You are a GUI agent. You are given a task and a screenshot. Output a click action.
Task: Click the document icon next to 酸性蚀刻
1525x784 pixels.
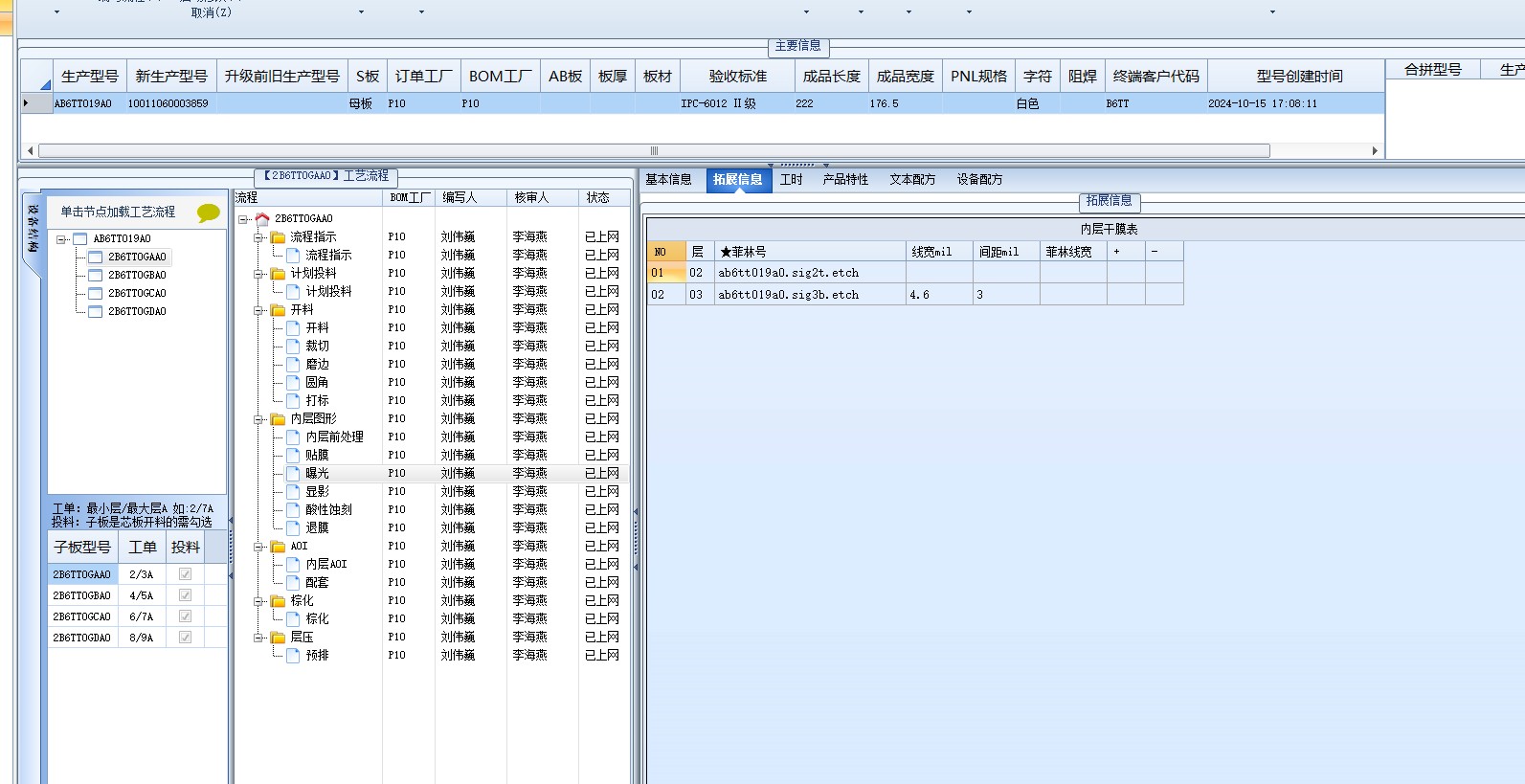click(293, 509)
